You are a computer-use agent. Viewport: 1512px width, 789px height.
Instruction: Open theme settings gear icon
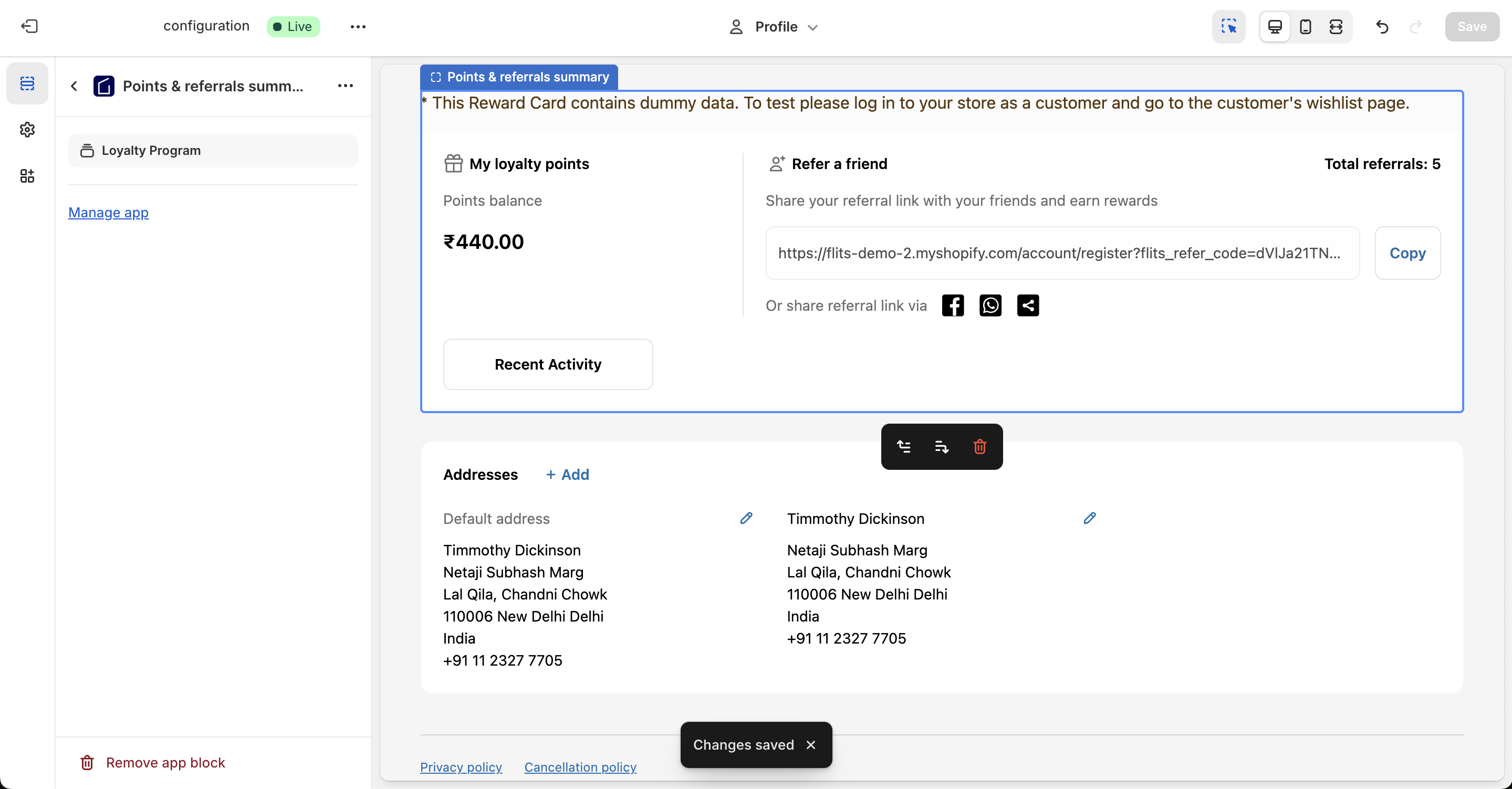[x=27, y=130]
